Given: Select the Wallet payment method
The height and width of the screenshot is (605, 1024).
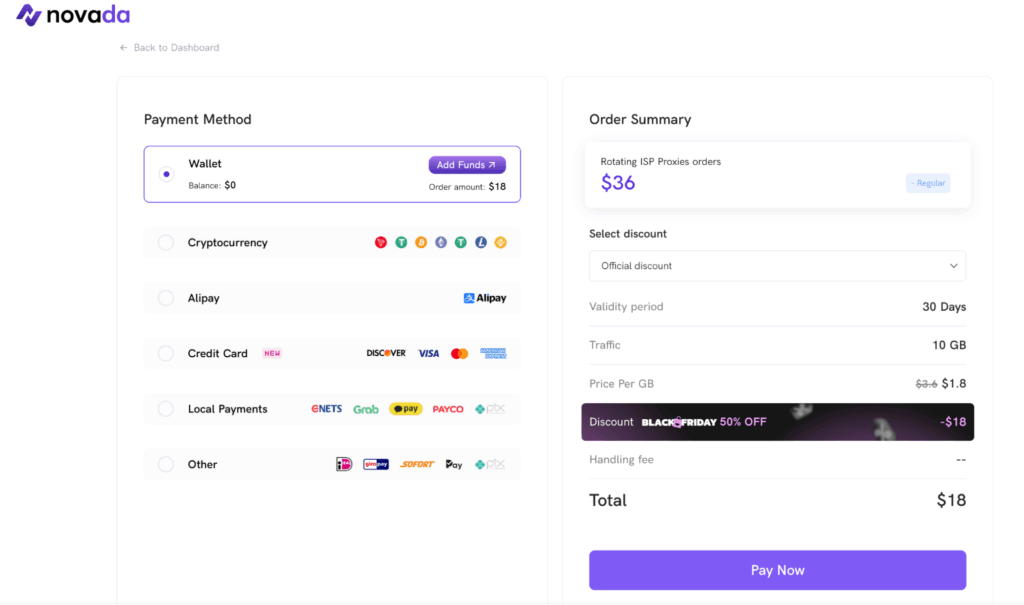Looking at the screenshot, I should 166,173.
